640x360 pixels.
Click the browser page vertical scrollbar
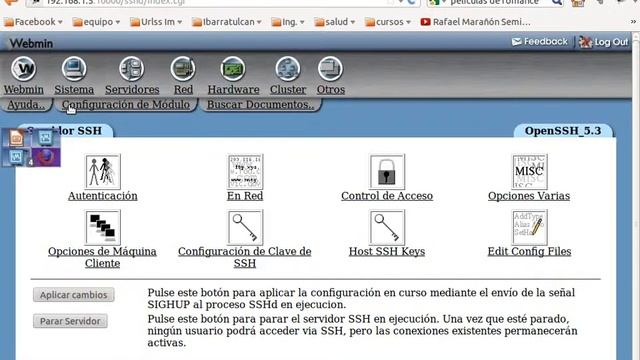(x=636, y=196)
